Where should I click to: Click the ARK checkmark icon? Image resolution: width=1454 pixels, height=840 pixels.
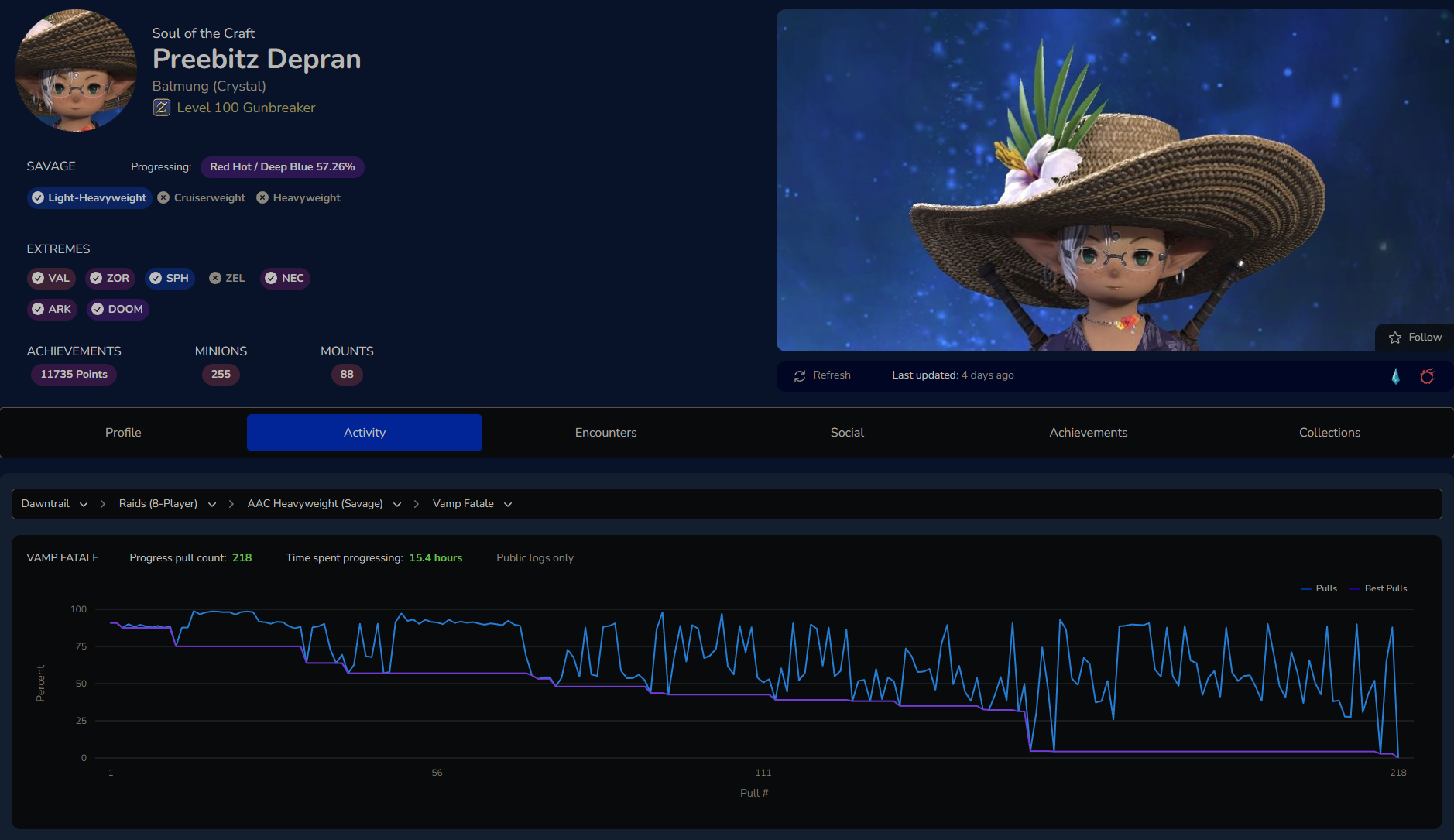pyautogui.click(x=38, y=309)
